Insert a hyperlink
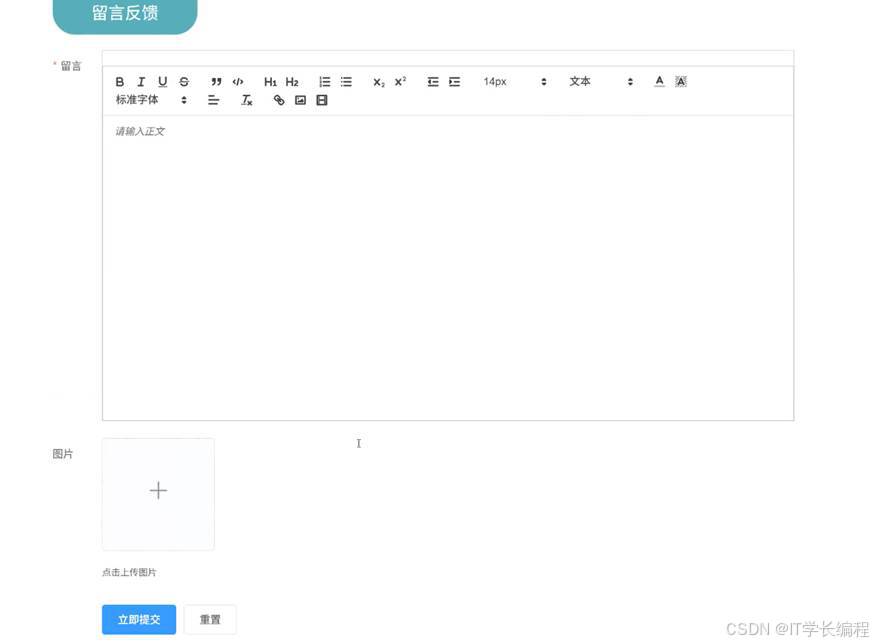 (279, 100)
